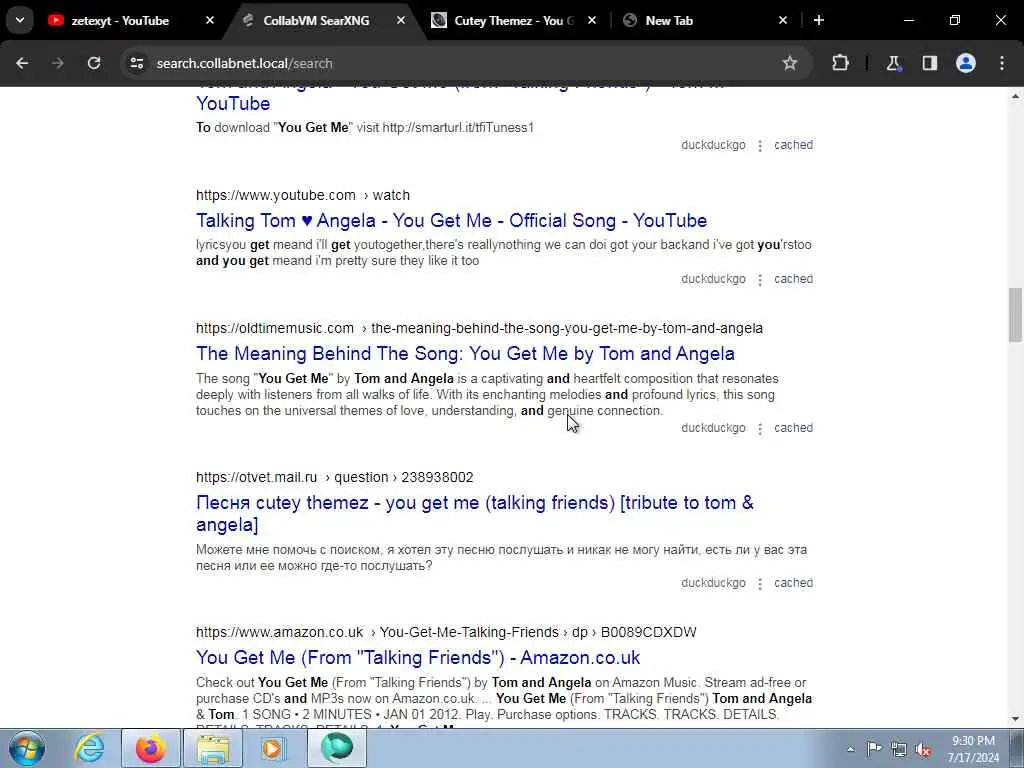Open the network tray icon

(899, 749)
